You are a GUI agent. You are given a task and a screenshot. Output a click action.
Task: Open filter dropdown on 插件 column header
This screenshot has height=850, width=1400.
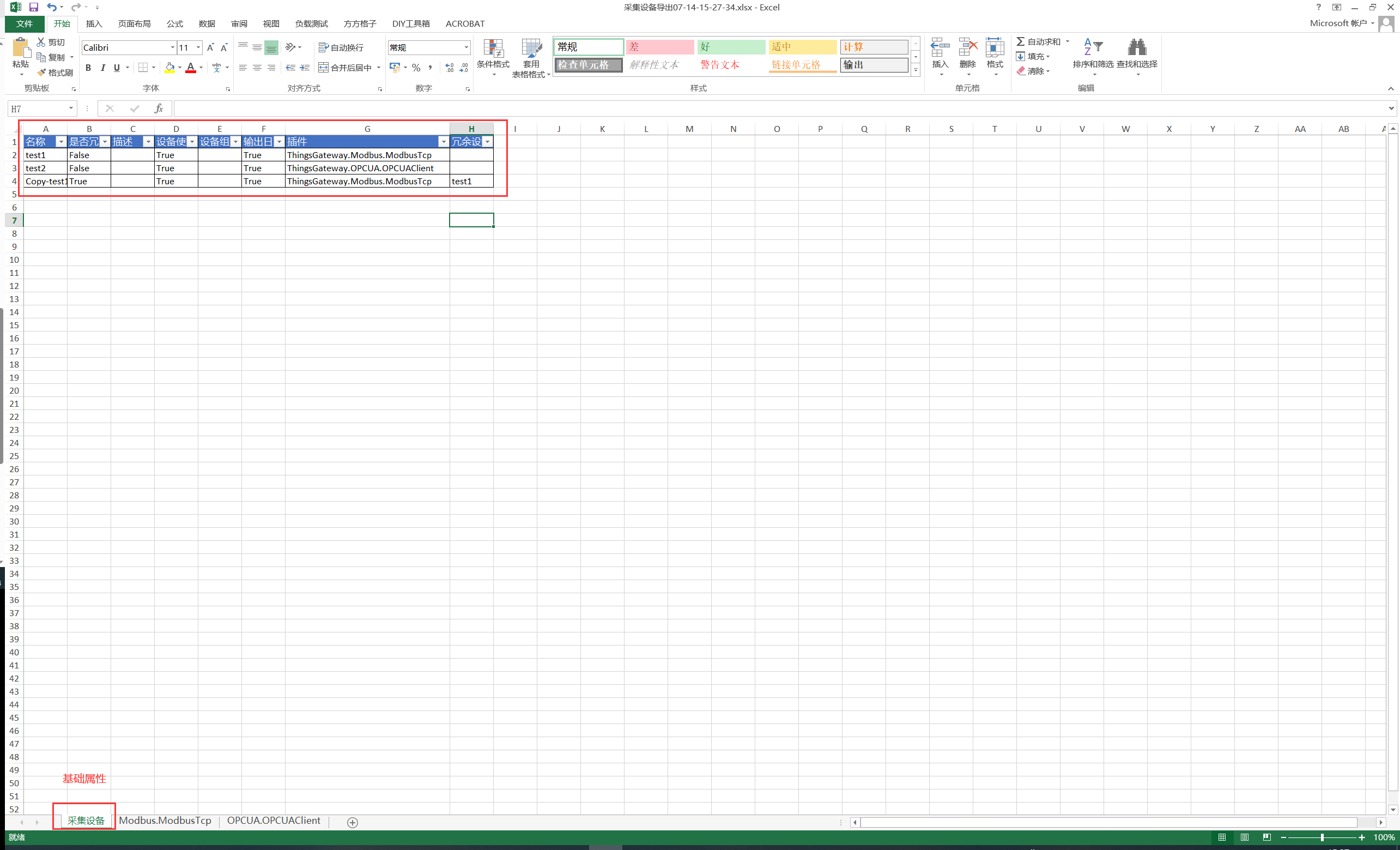(443, 142)
